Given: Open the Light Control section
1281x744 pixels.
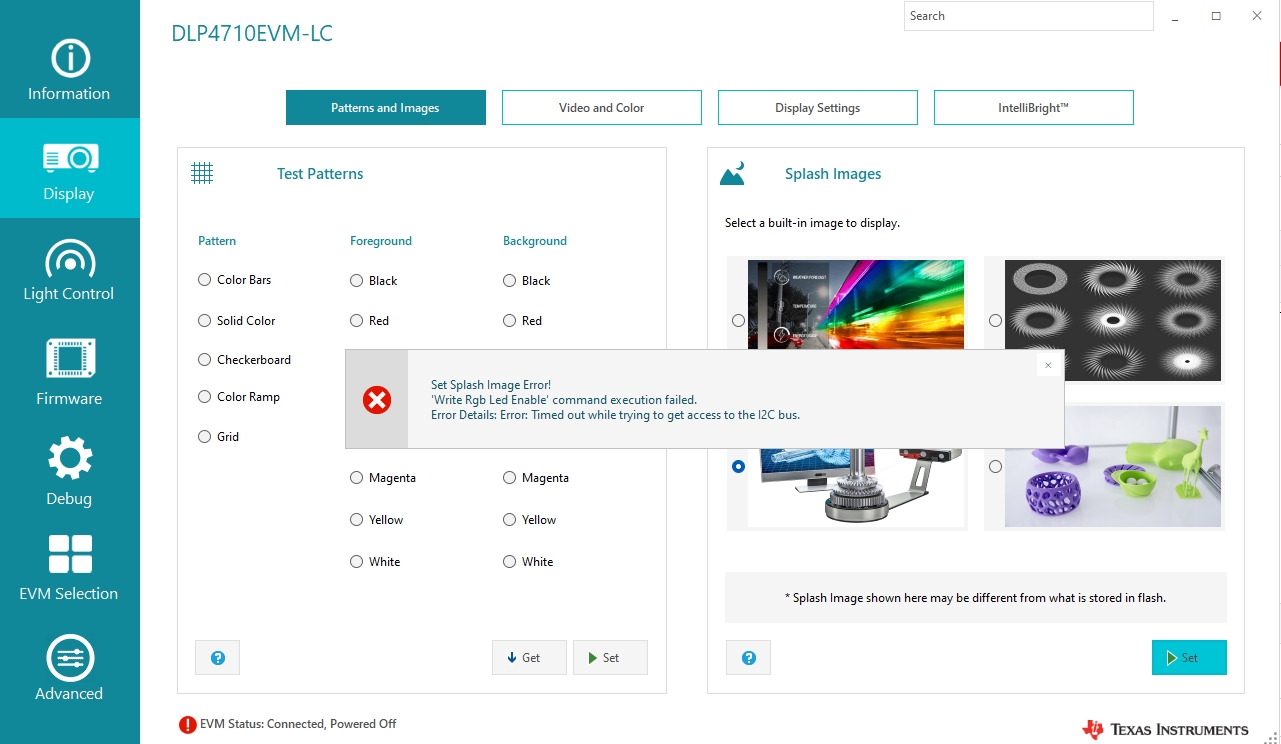Looking at the screenshot, I should [x=69, y=268].
